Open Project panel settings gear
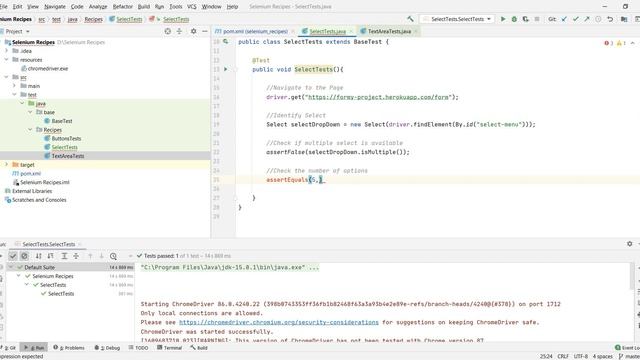640x360 pixels. point(193,31)
